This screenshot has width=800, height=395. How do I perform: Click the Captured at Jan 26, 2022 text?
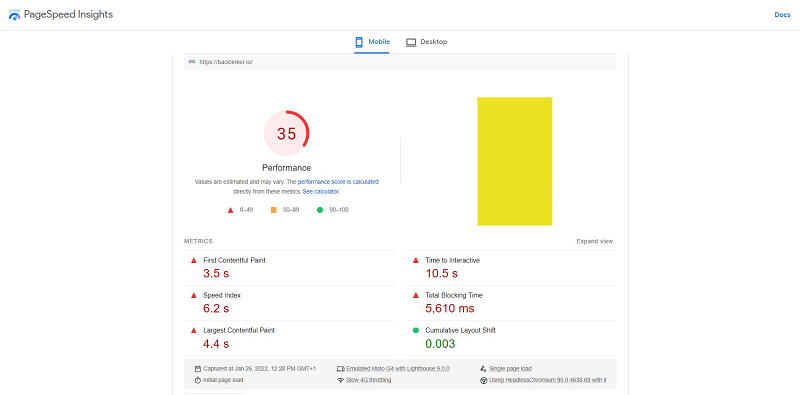point(260,368)
